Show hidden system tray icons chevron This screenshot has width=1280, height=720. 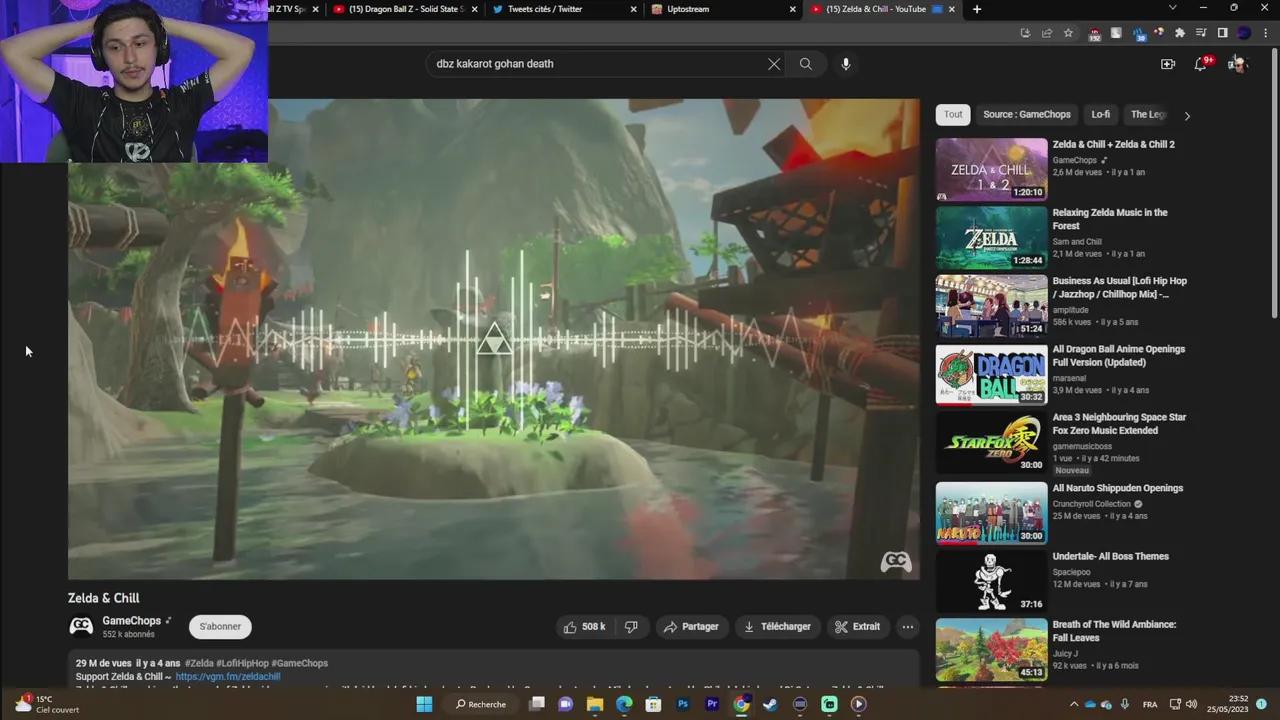point(1075,704)
